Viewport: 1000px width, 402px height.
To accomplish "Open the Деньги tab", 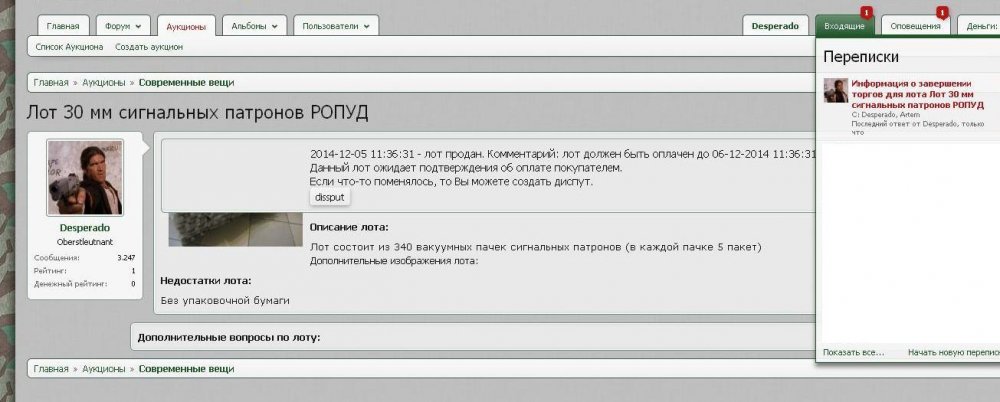I will [981, 26].
